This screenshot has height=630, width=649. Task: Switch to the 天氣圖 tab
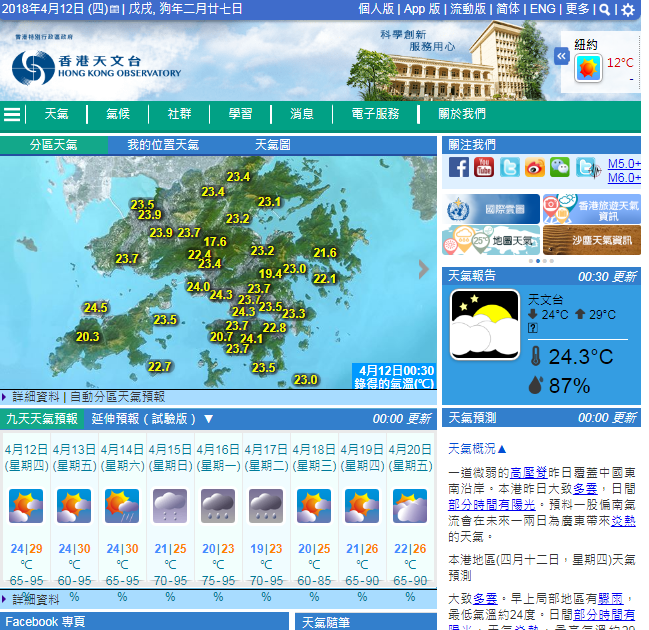tap(272, 145)
